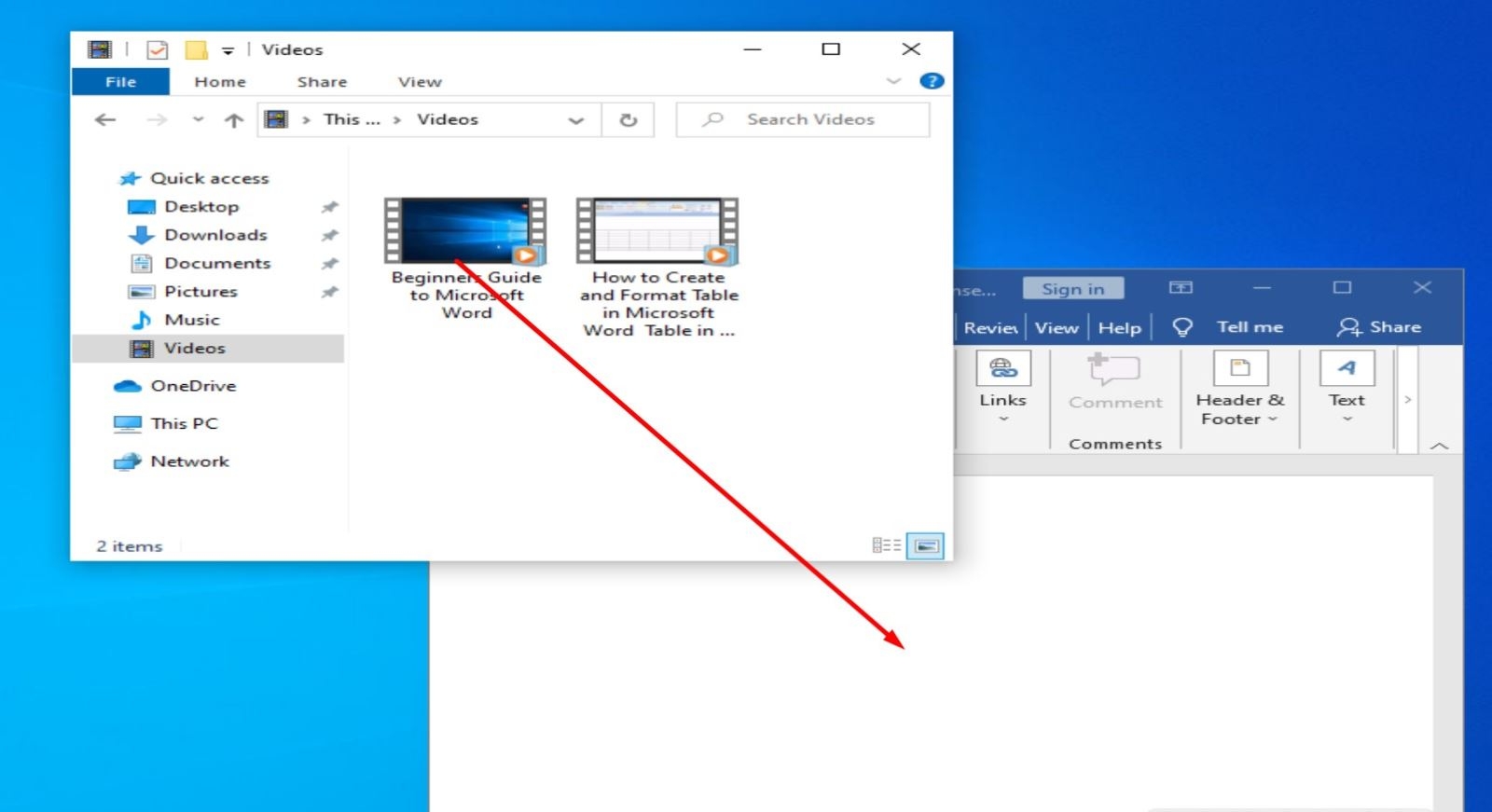Click This ... breadcrumb in address bar

[352, 119]
